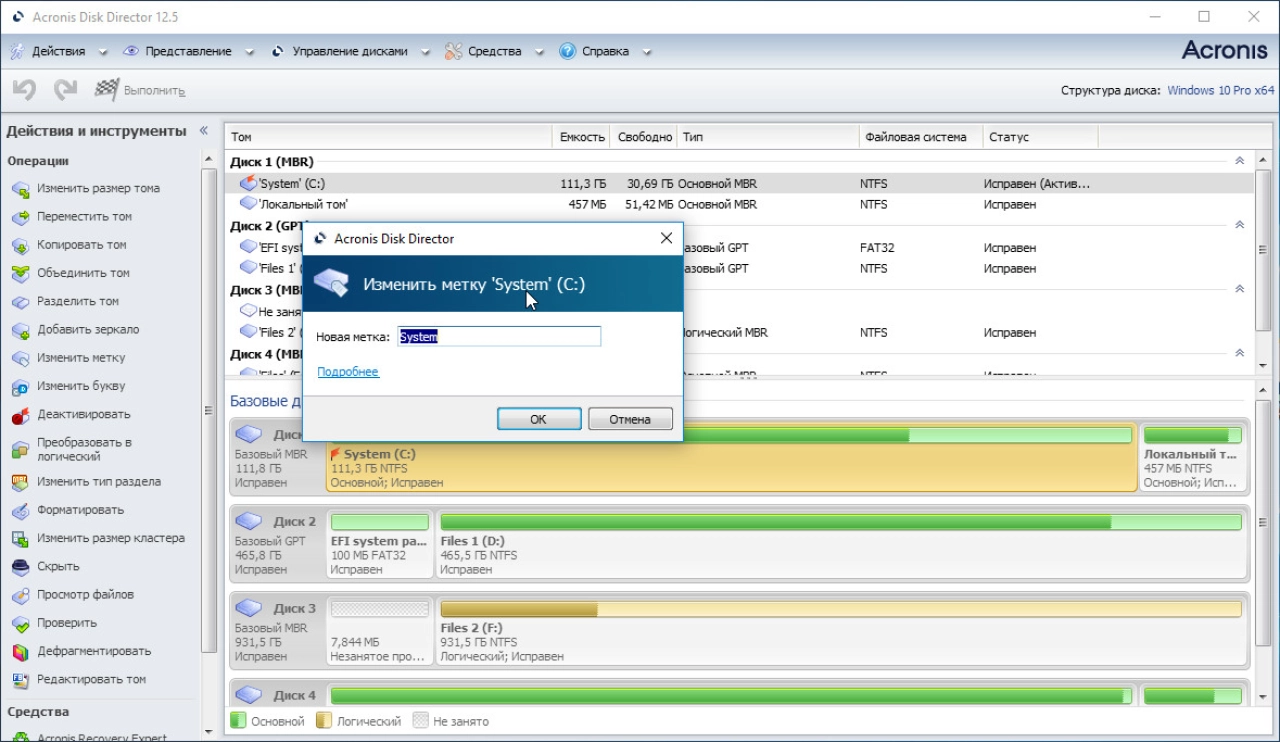This screenshot has height=742, width=1280.
Task: Click the Defragment icon (Дефрагментировать)
Action: pos(20,651)
